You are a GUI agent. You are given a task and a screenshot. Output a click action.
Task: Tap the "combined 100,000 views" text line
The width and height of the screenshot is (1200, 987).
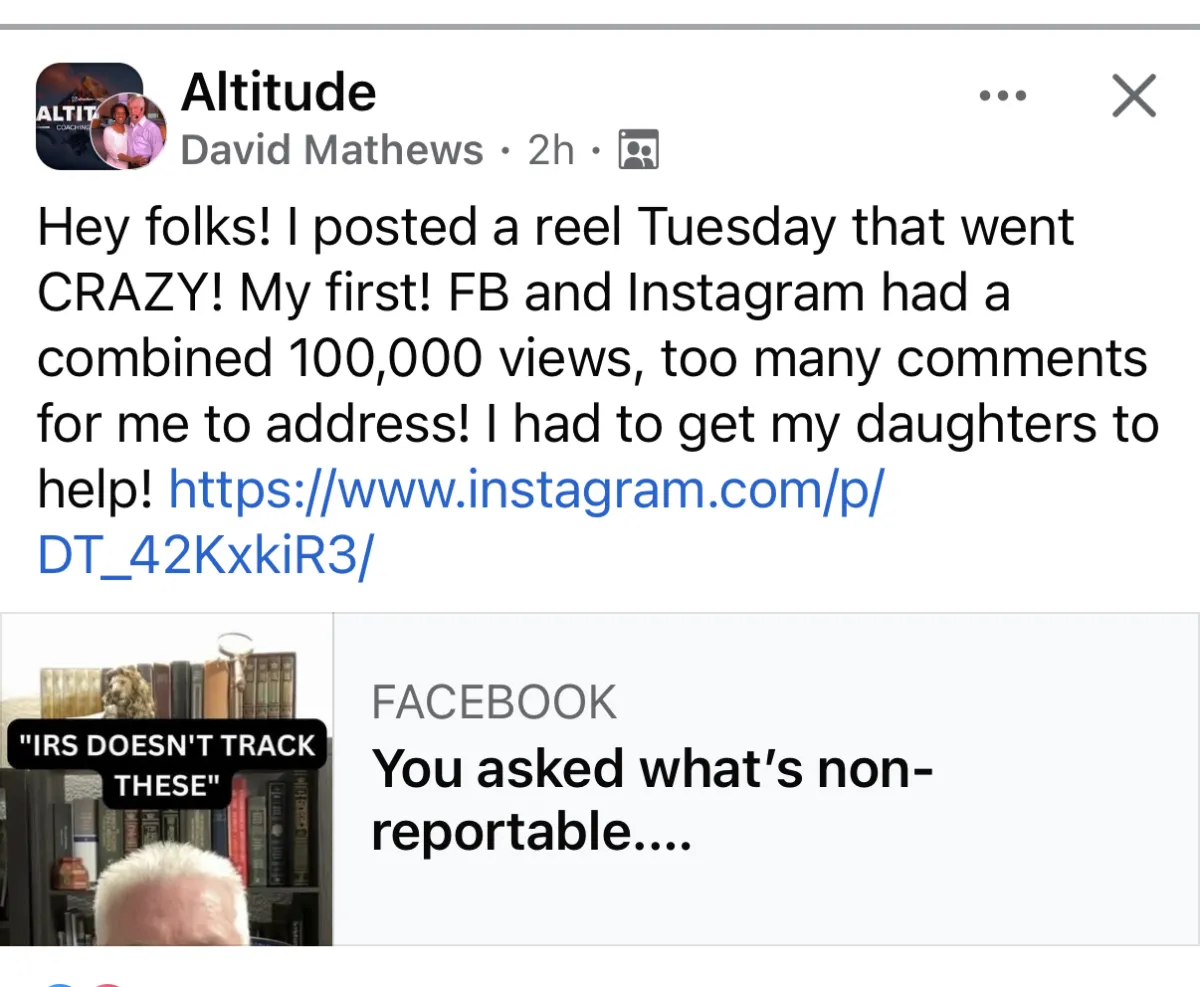click(x=330, y=359)
